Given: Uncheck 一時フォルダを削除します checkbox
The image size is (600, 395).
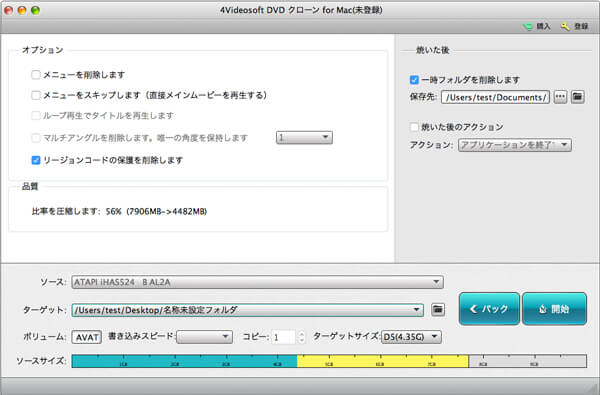Looking at the screenshot, I should pyautogui.click(x=414, y=80).
